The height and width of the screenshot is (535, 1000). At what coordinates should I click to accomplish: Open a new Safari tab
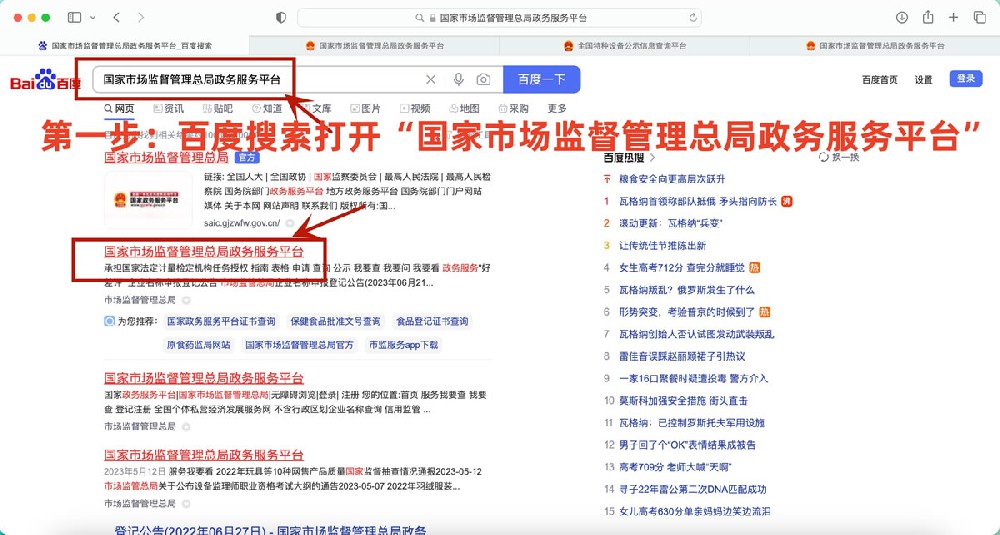[954, 18]
